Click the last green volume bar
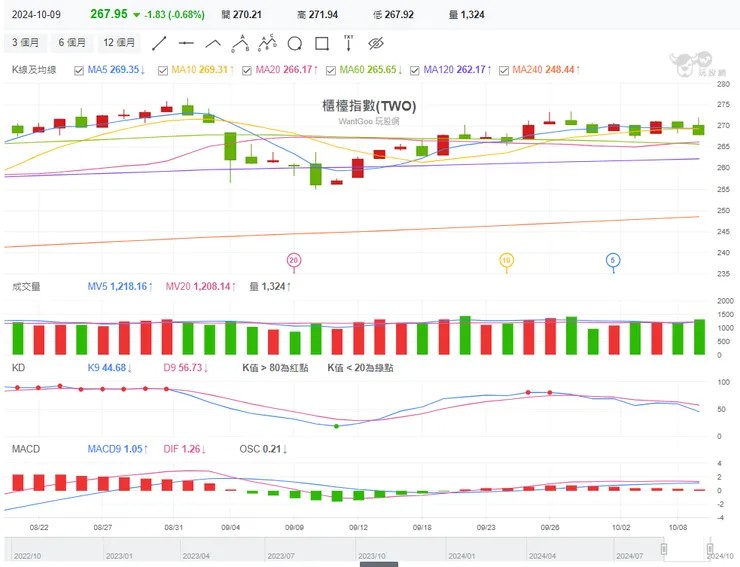 tap(699, 337)
